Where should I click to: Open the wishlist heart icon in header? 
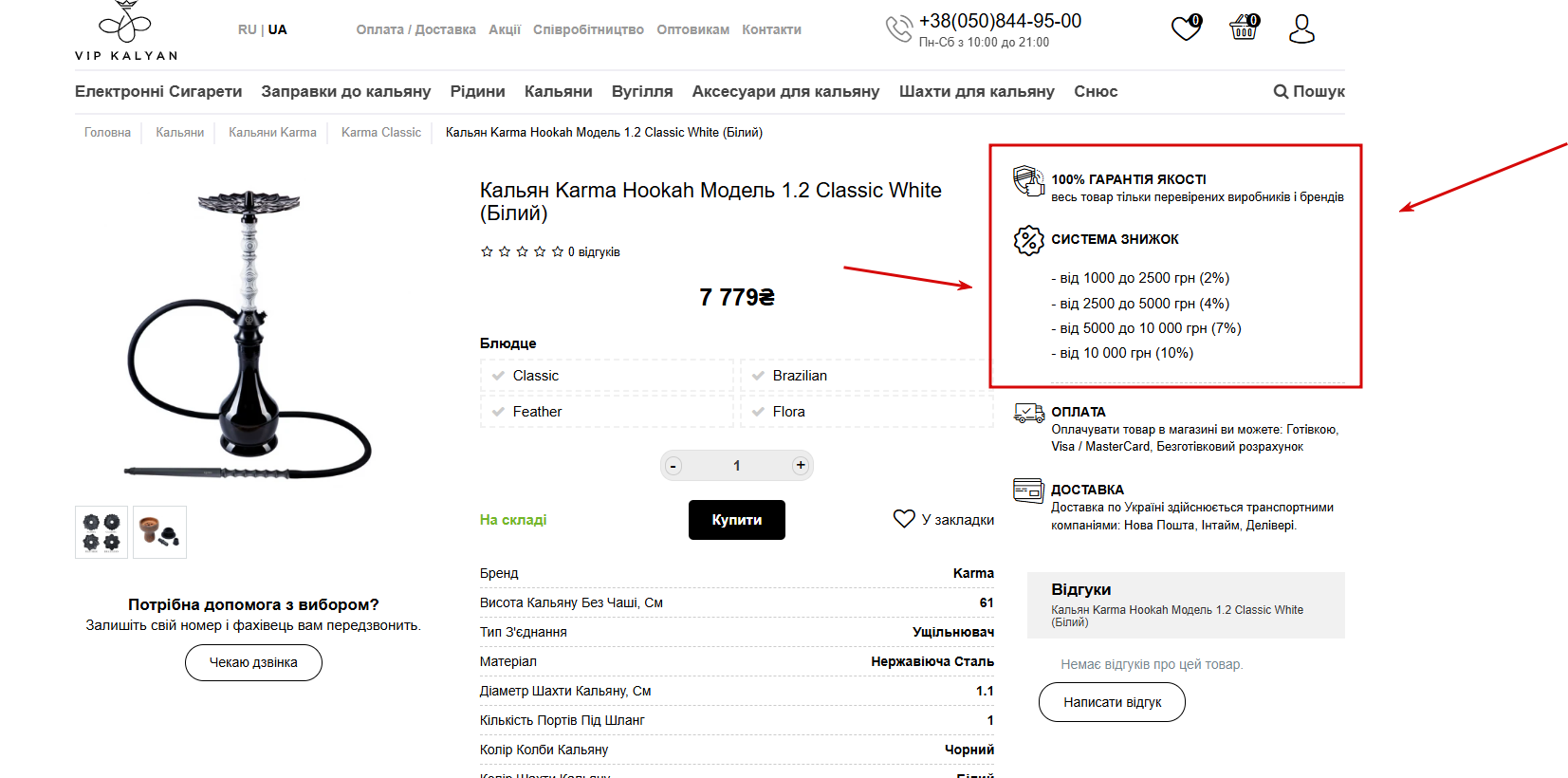(x=1186, y=28)
